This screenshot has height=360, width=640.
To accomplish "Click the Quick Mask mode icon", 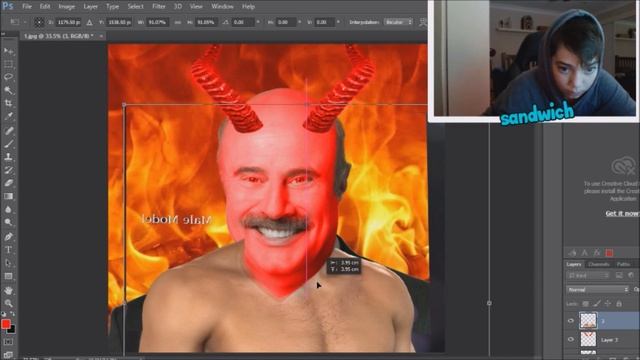I will (x=8, y=342).
